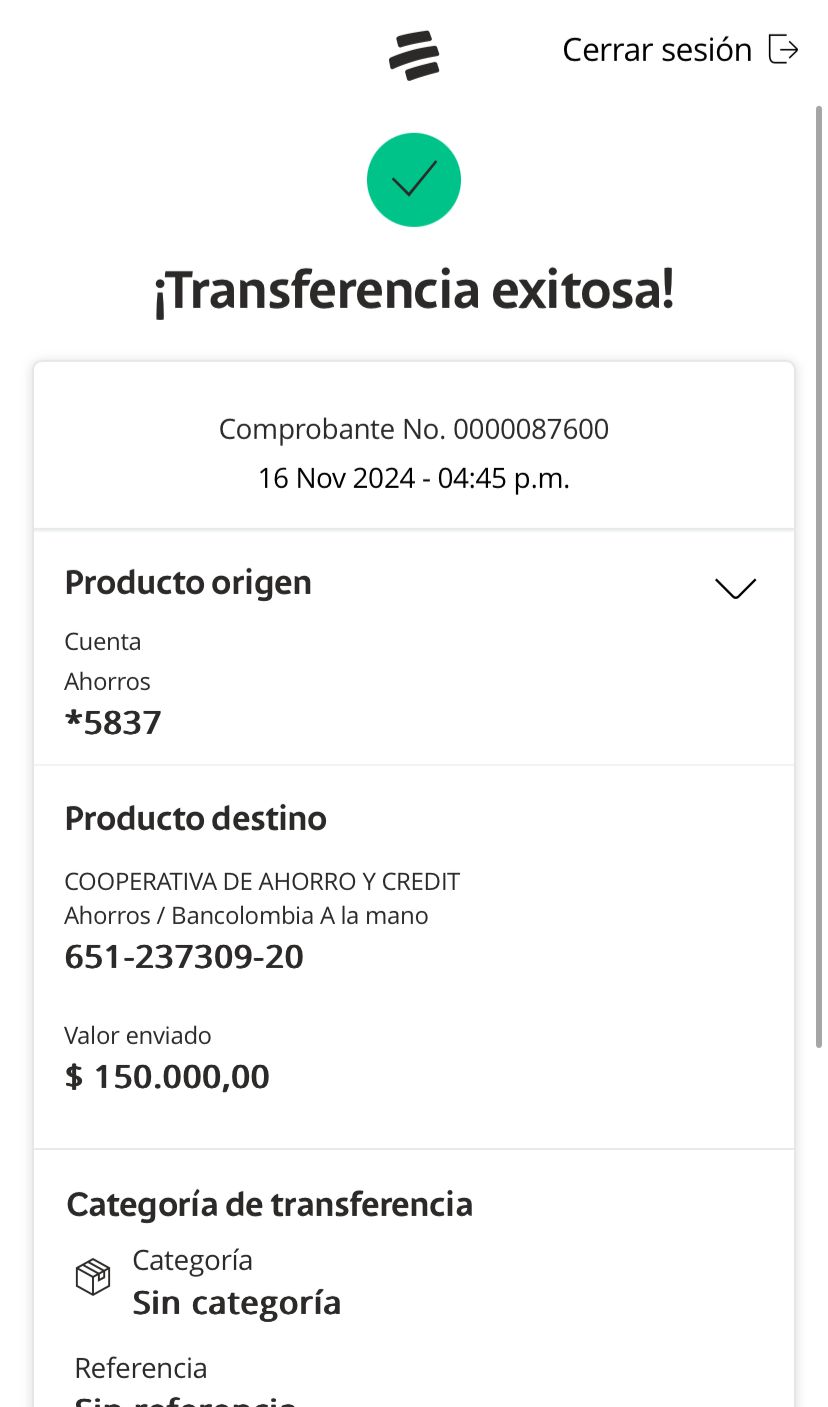828x1407 pixels.
Task: Click the category box icon
Action: pos(93,1277)
